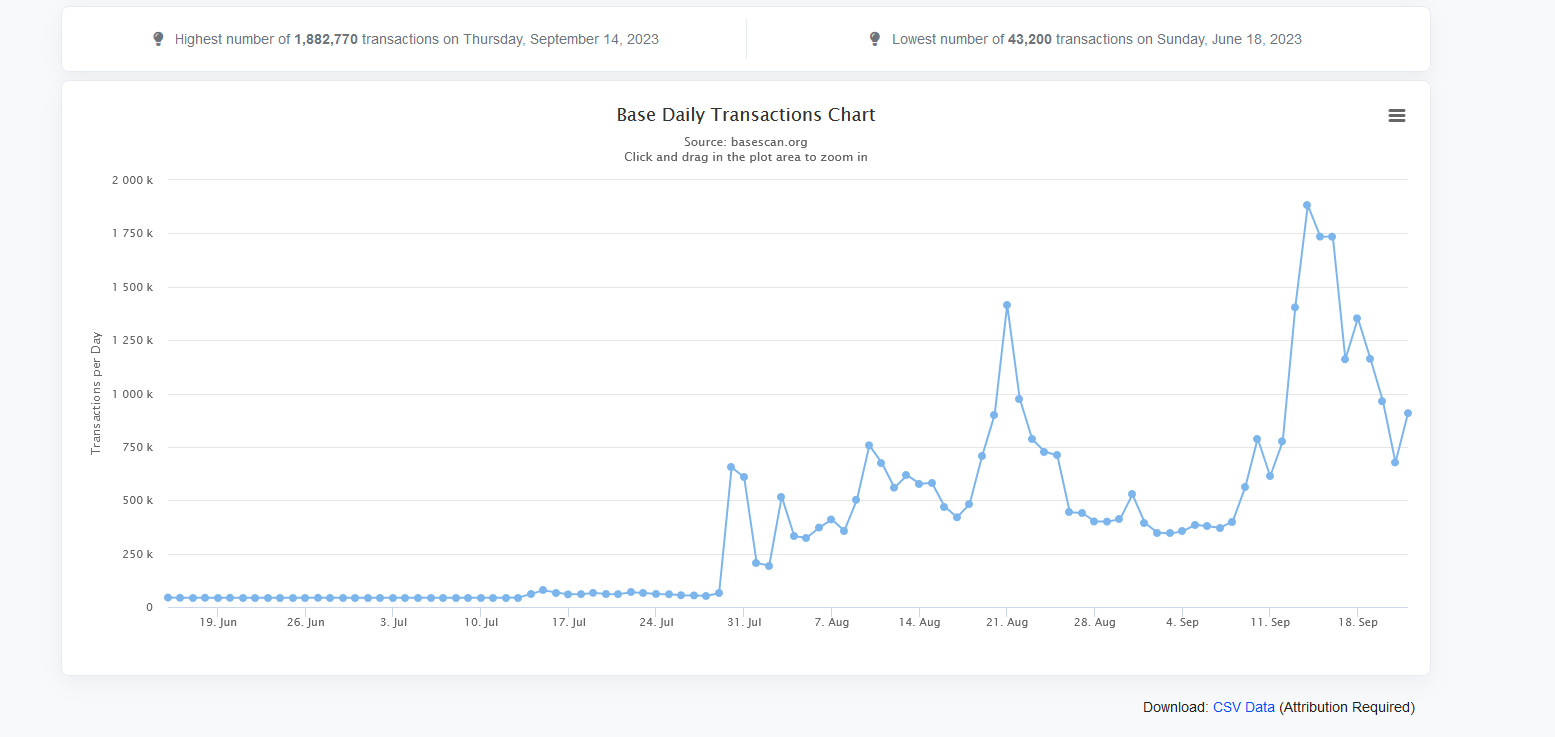Click the "18. Sep" x-axis label

(x=1358, y=622)
